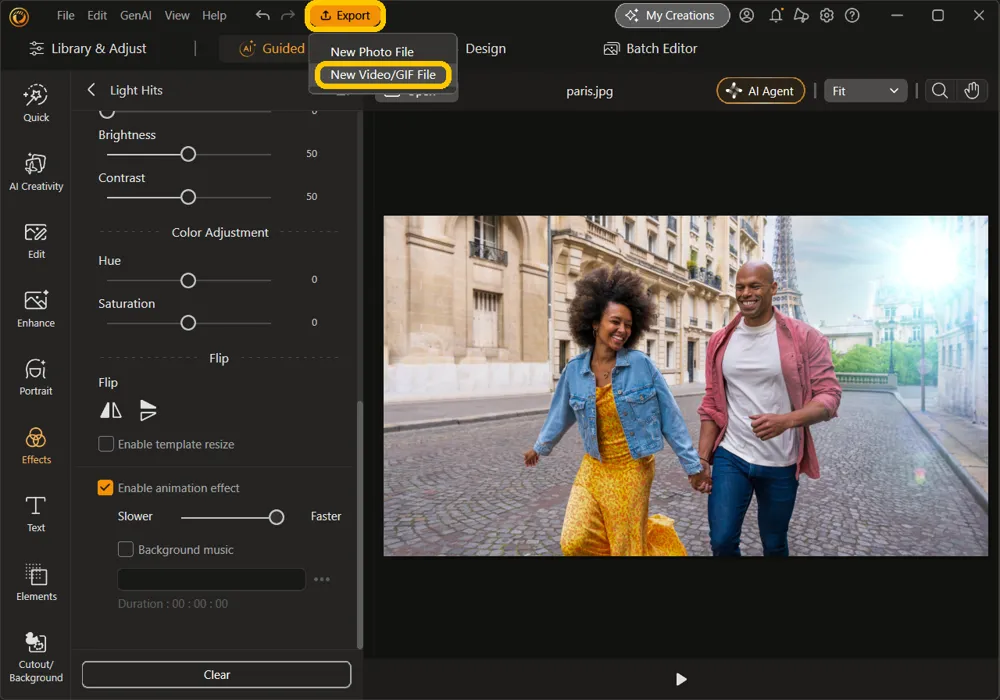Open the Text tool
Viewport: 1000px width, 700px height.
coord(36,514)
